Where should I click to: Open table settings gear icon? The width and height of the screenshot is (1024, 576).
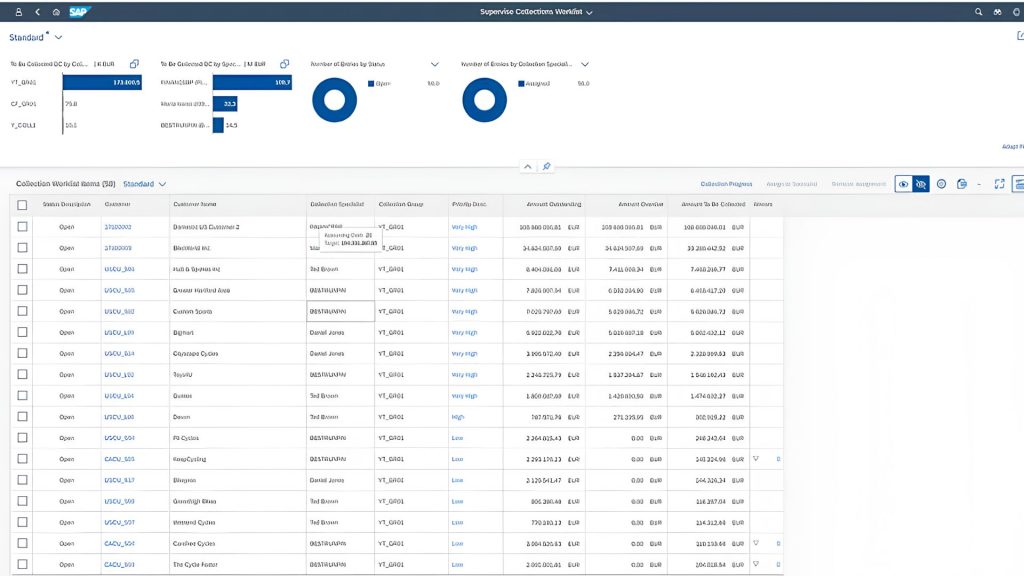(941, 184)
